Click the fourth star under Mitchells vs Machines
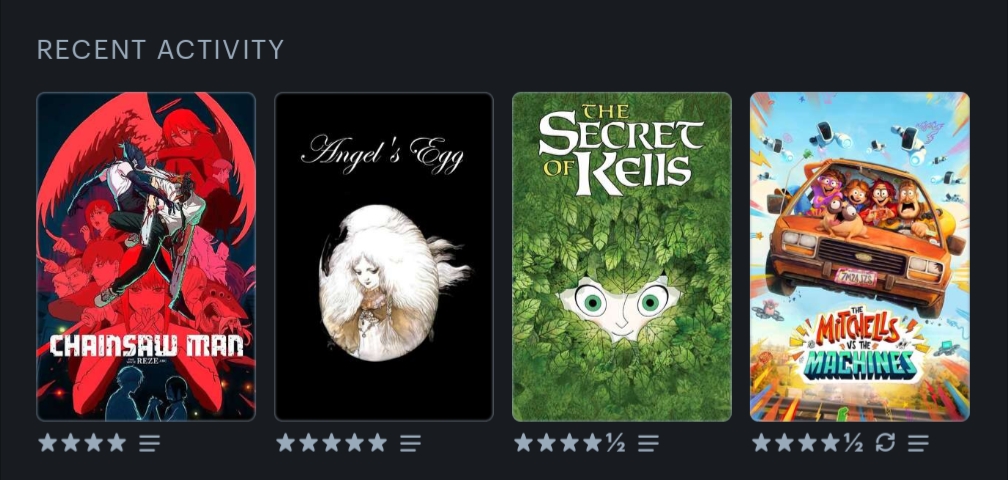This screenshot has height=480, width=1008. click(831, 442)
